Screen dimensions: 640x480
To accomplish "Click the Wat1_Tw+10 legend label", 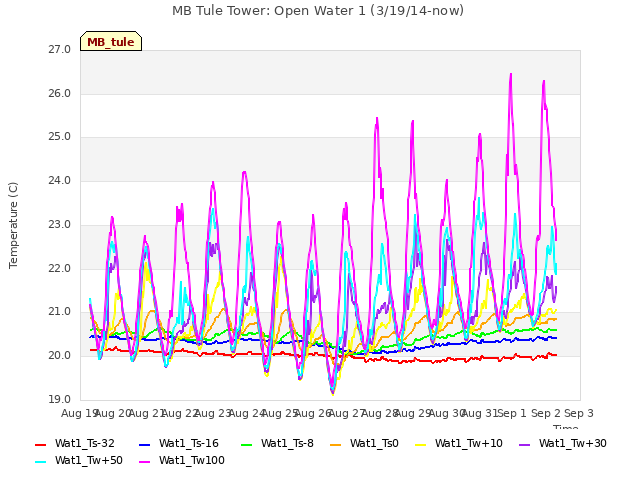I will coord(469,443).
